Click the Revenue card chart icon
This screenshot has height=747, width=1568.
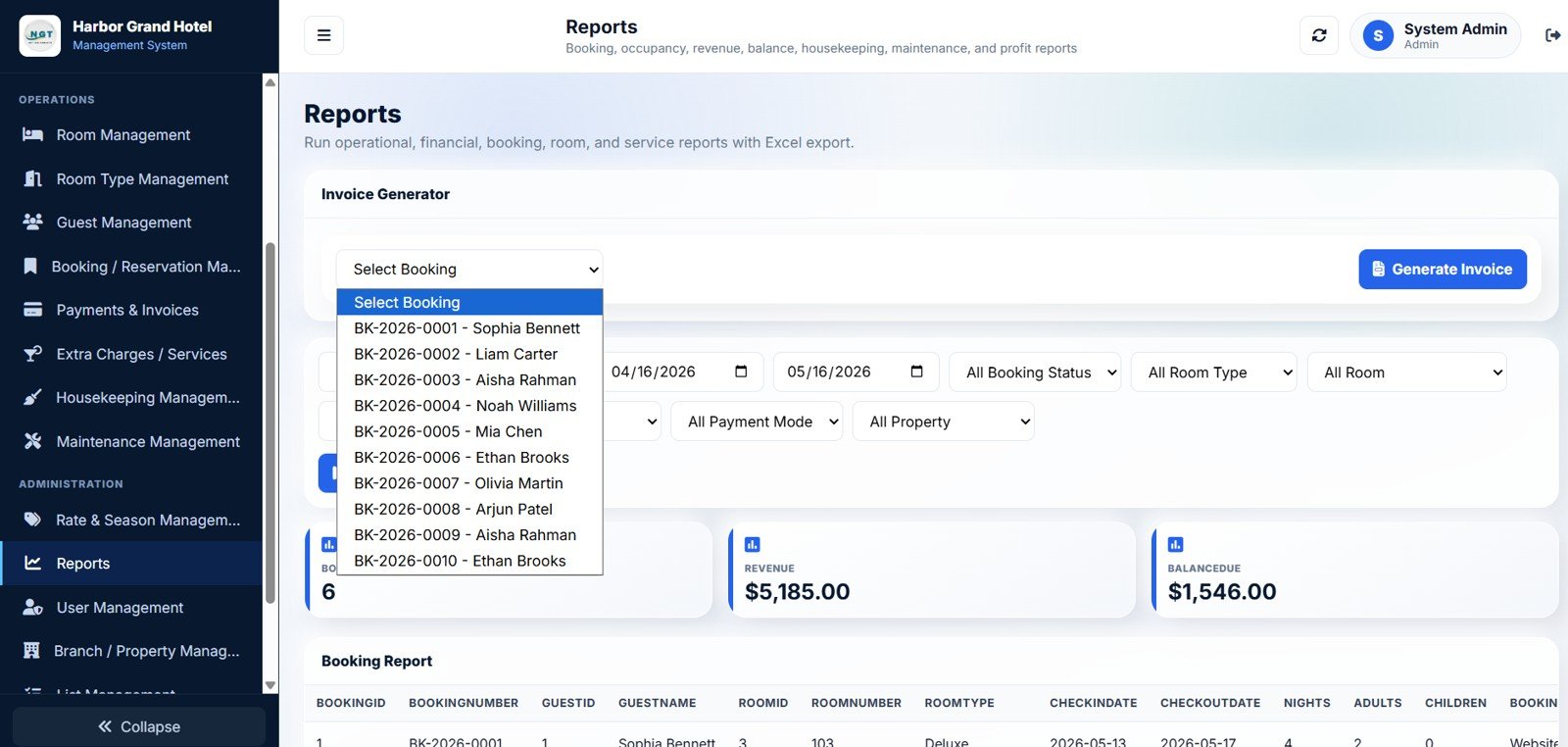(753, 544)
